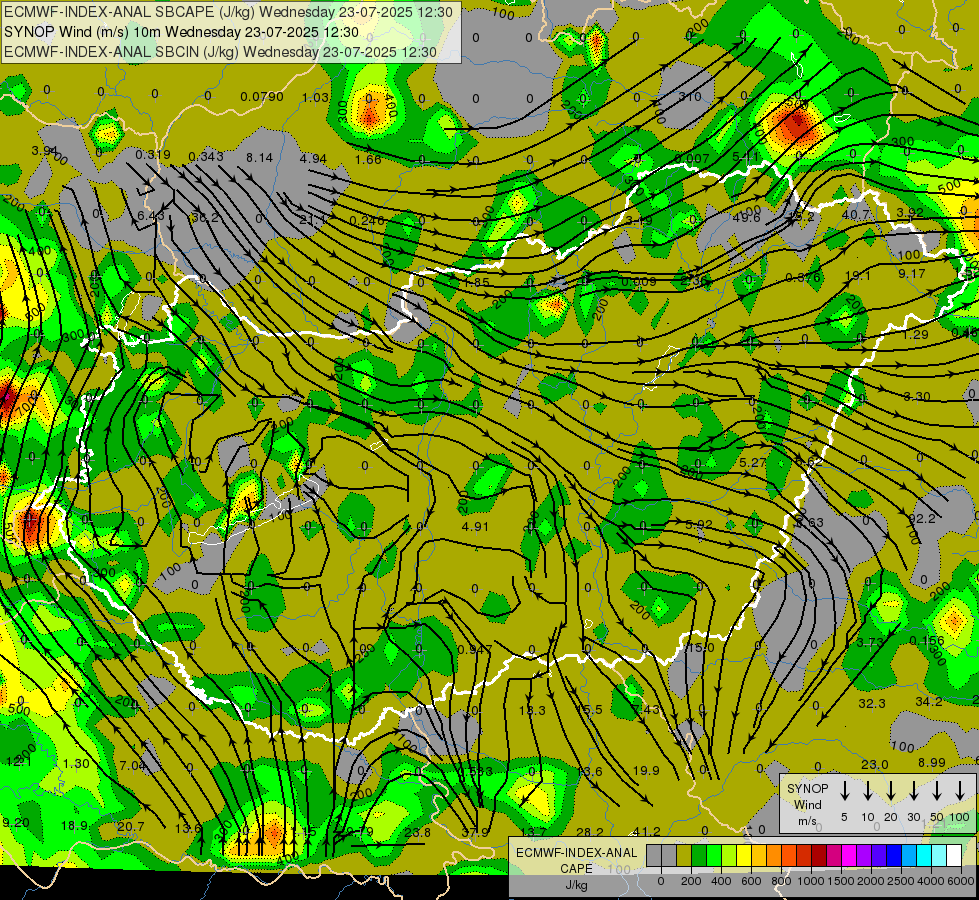The width and height of the screenshot is (979, 900).
Task: Click the 1.03 value on the map
Action: 315,97
